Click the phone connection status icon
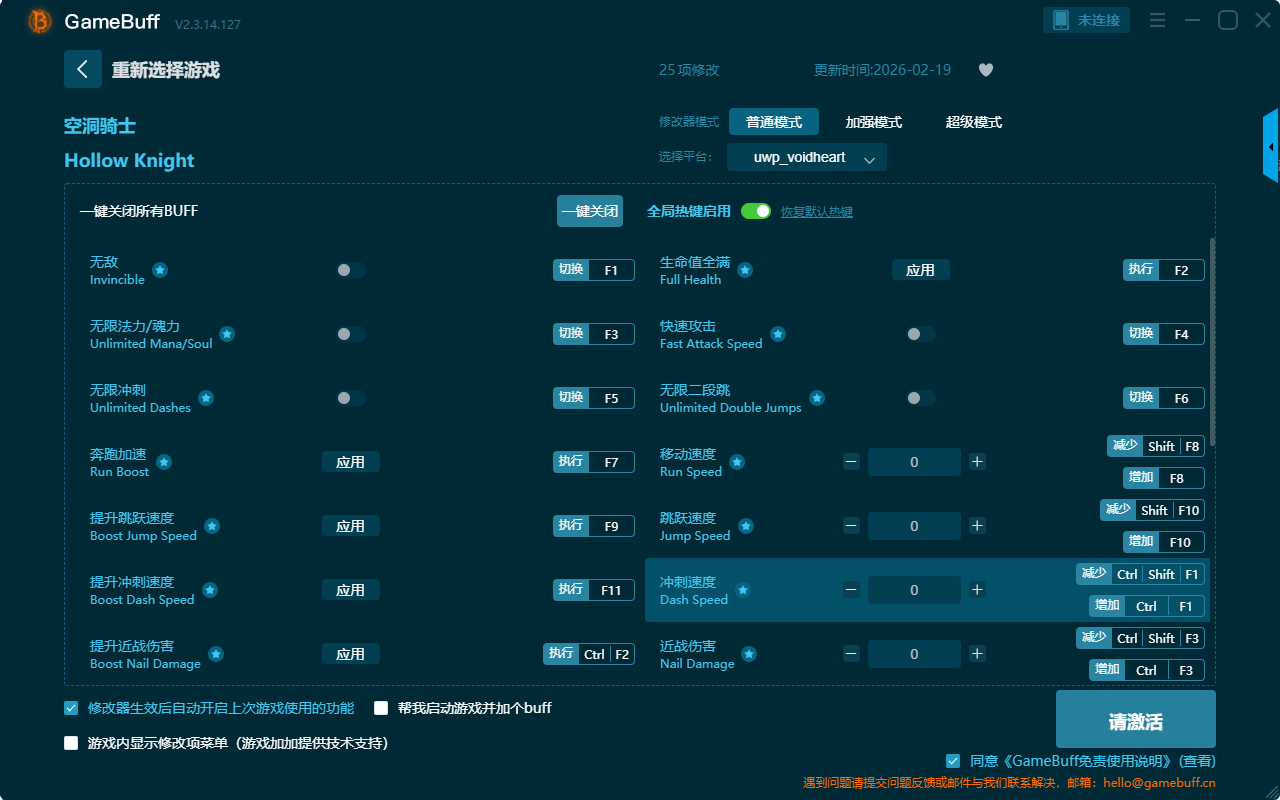 tap(1060, 20)
